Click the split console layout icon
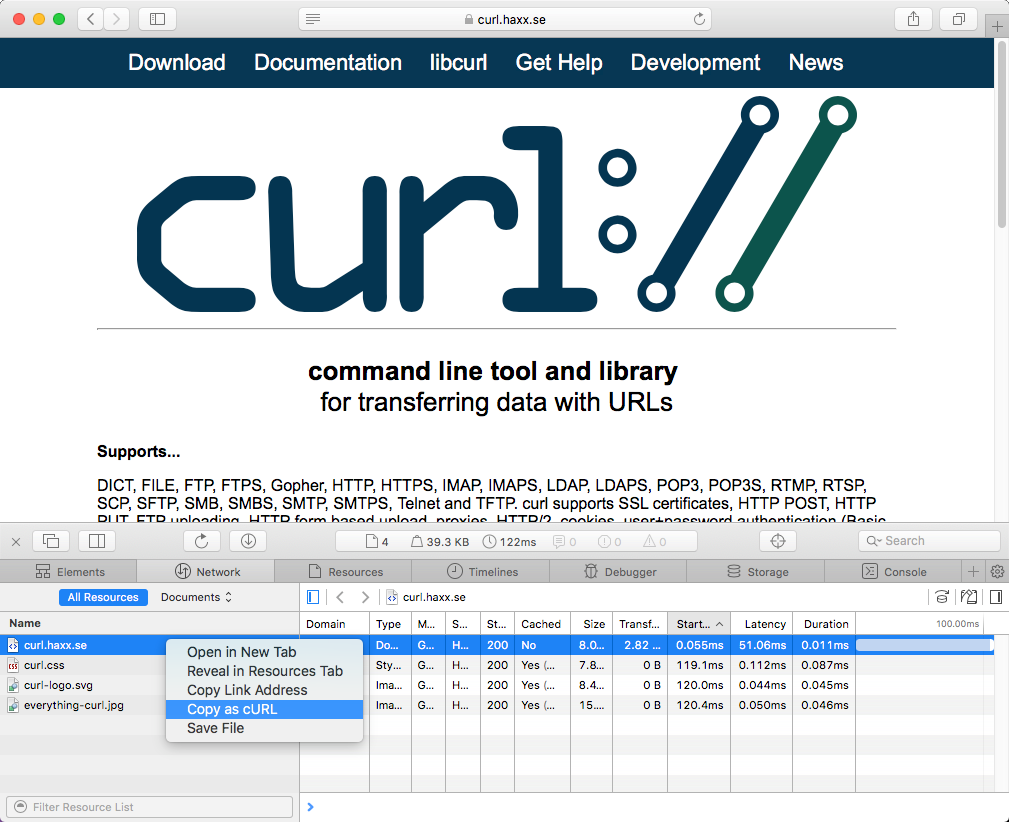This screenshot has height=822, width=1009. [x=95, y=540]
